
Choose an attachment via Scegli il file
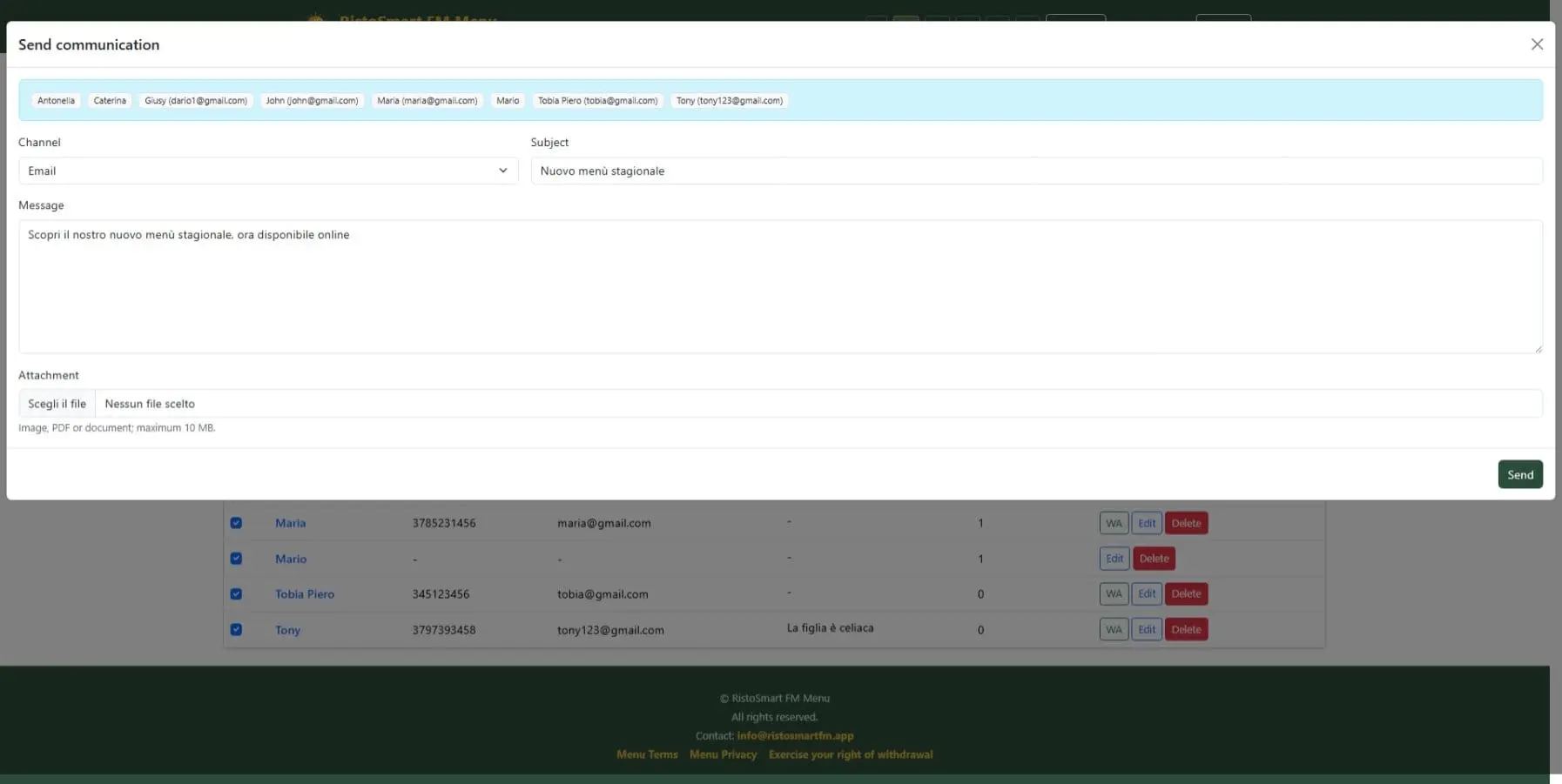[x=57, y=404]
